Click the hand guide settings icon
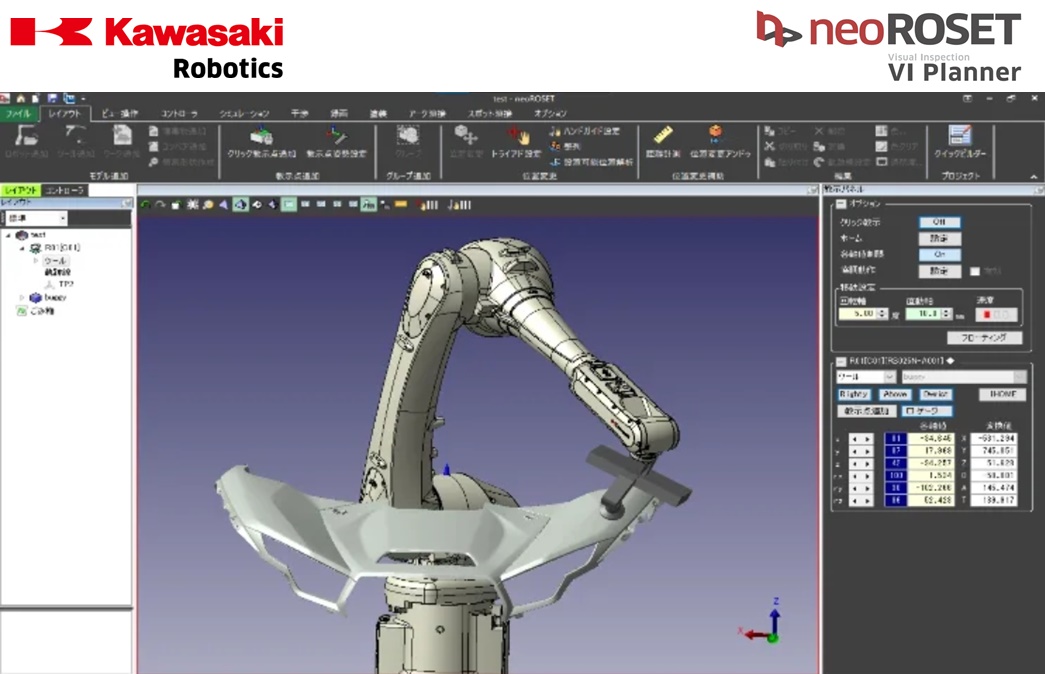 coord(556,131)
